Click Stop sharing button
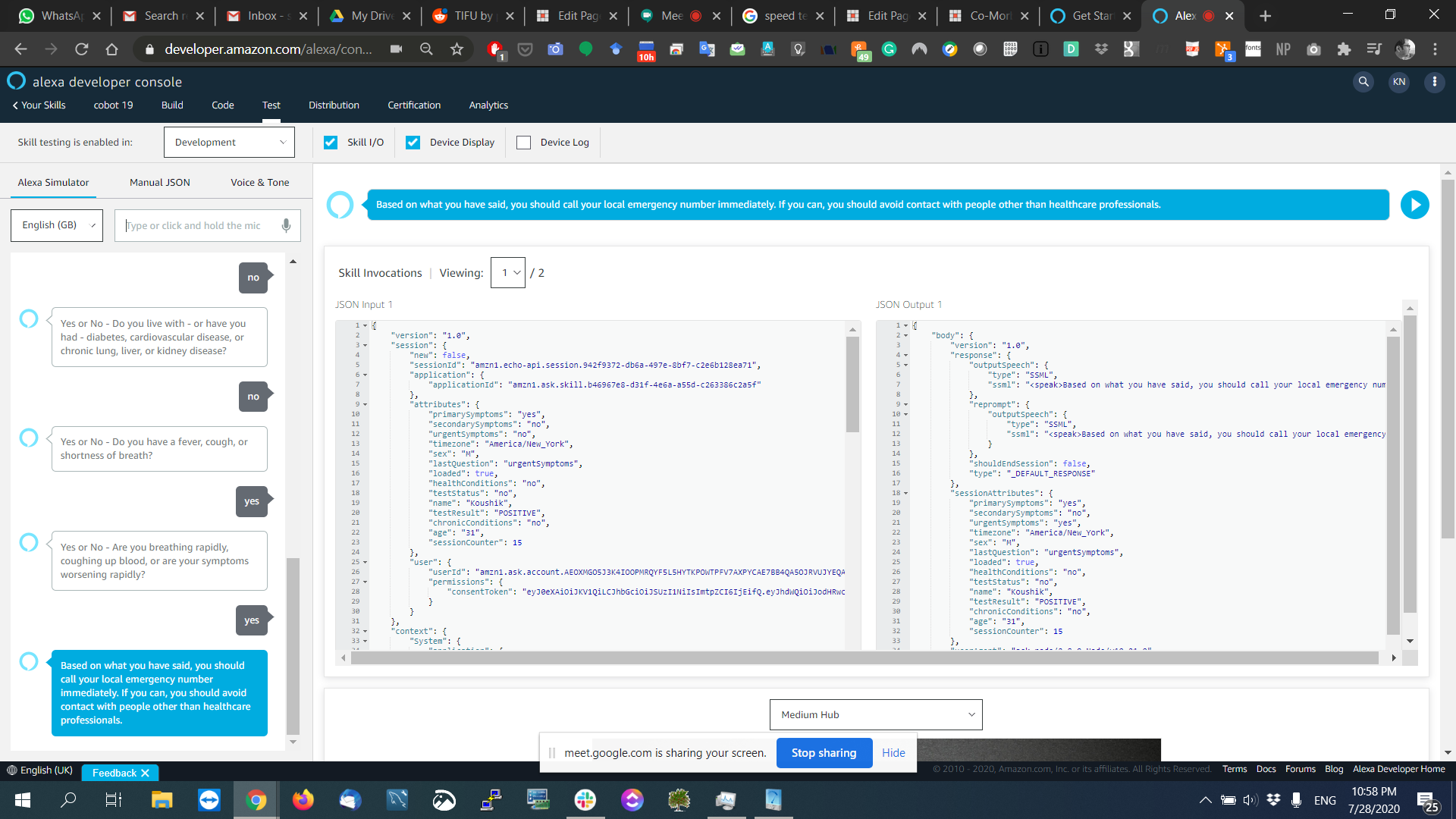 click(x=824, y=753)
